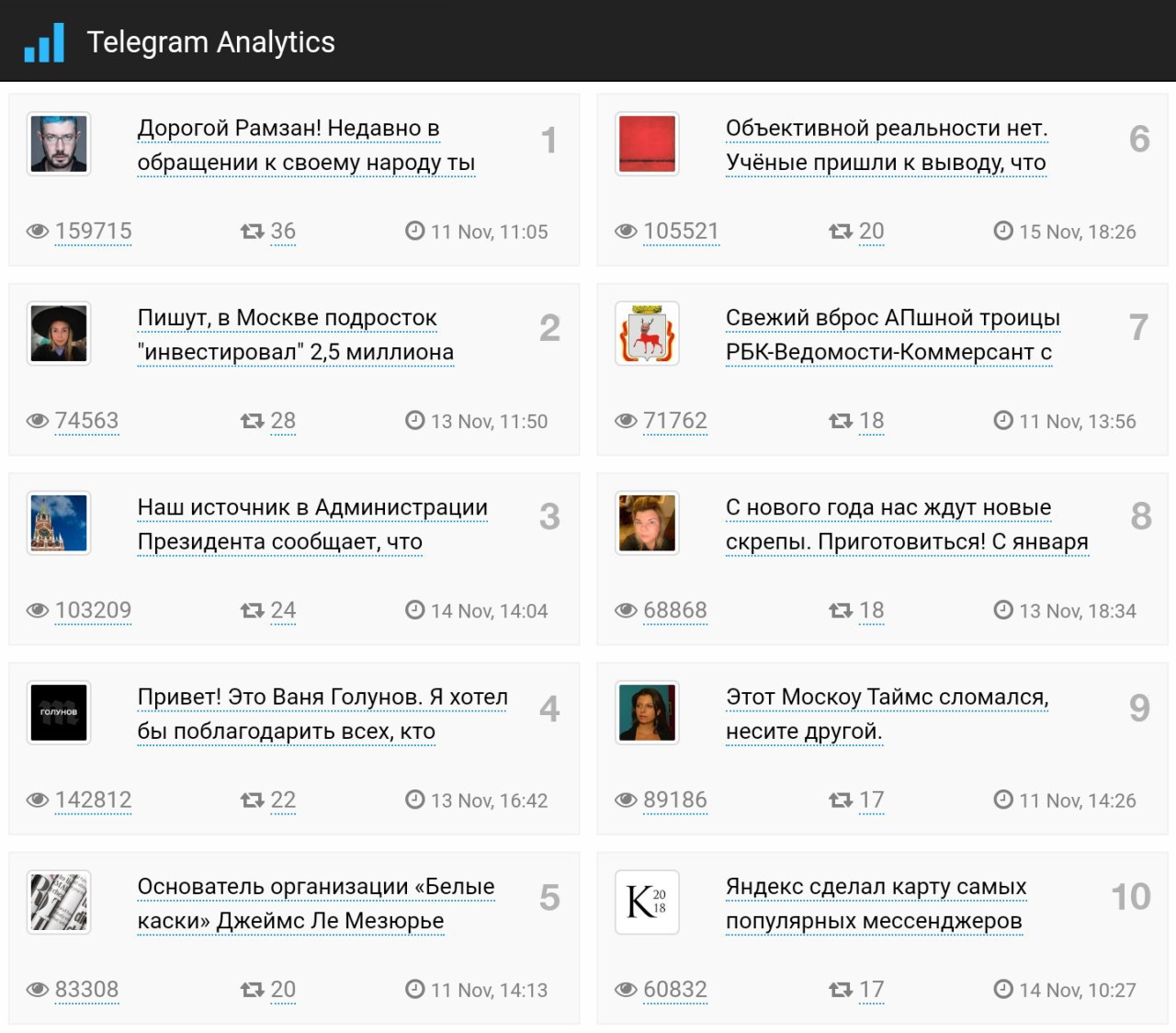Click the clock icon before 15 Nov, 18:26
1176x1033 pixels.
1003,231
